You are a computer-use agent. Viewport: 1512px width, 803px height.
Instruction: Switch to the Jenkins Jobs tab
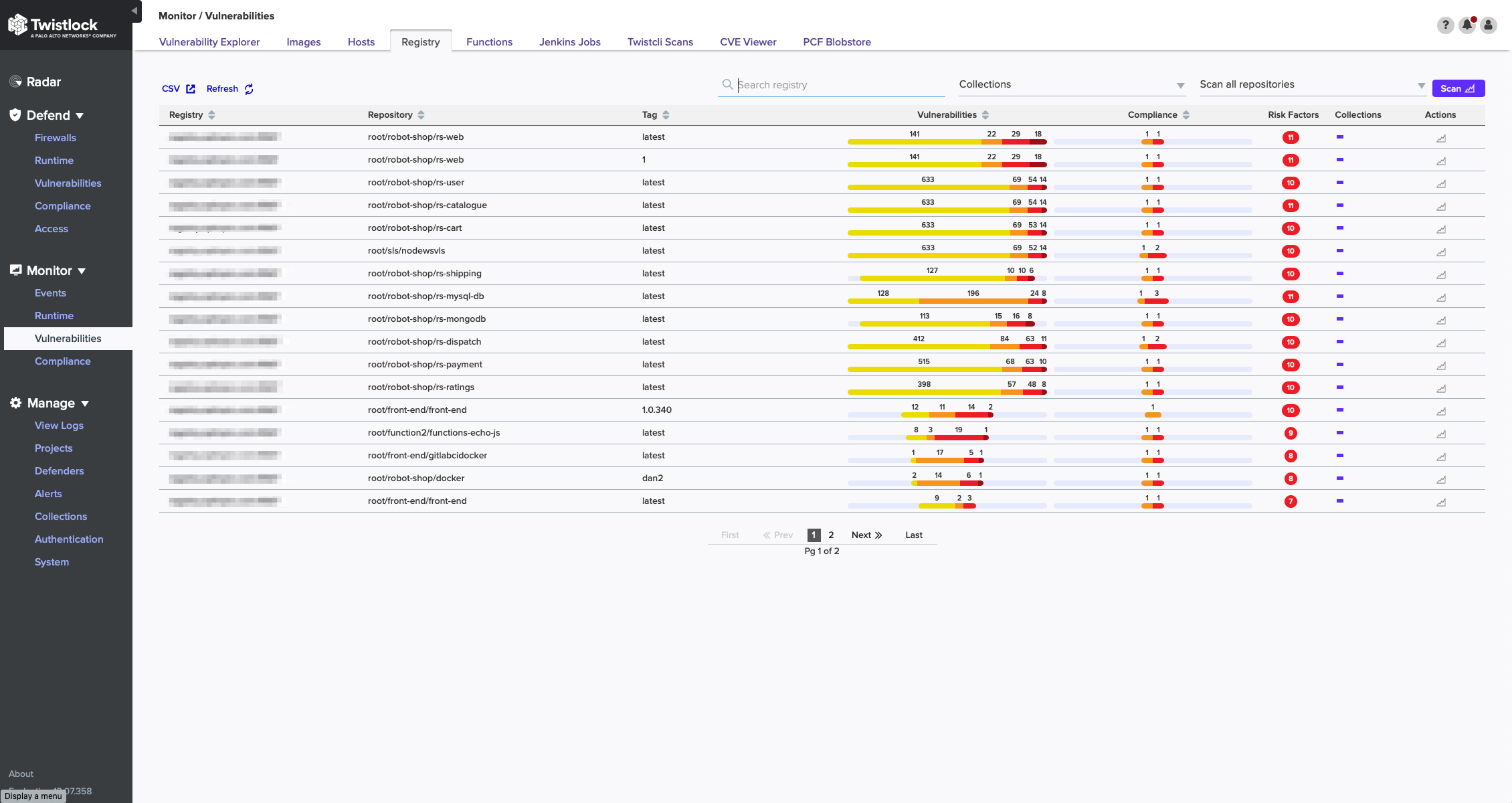(569, 42)
